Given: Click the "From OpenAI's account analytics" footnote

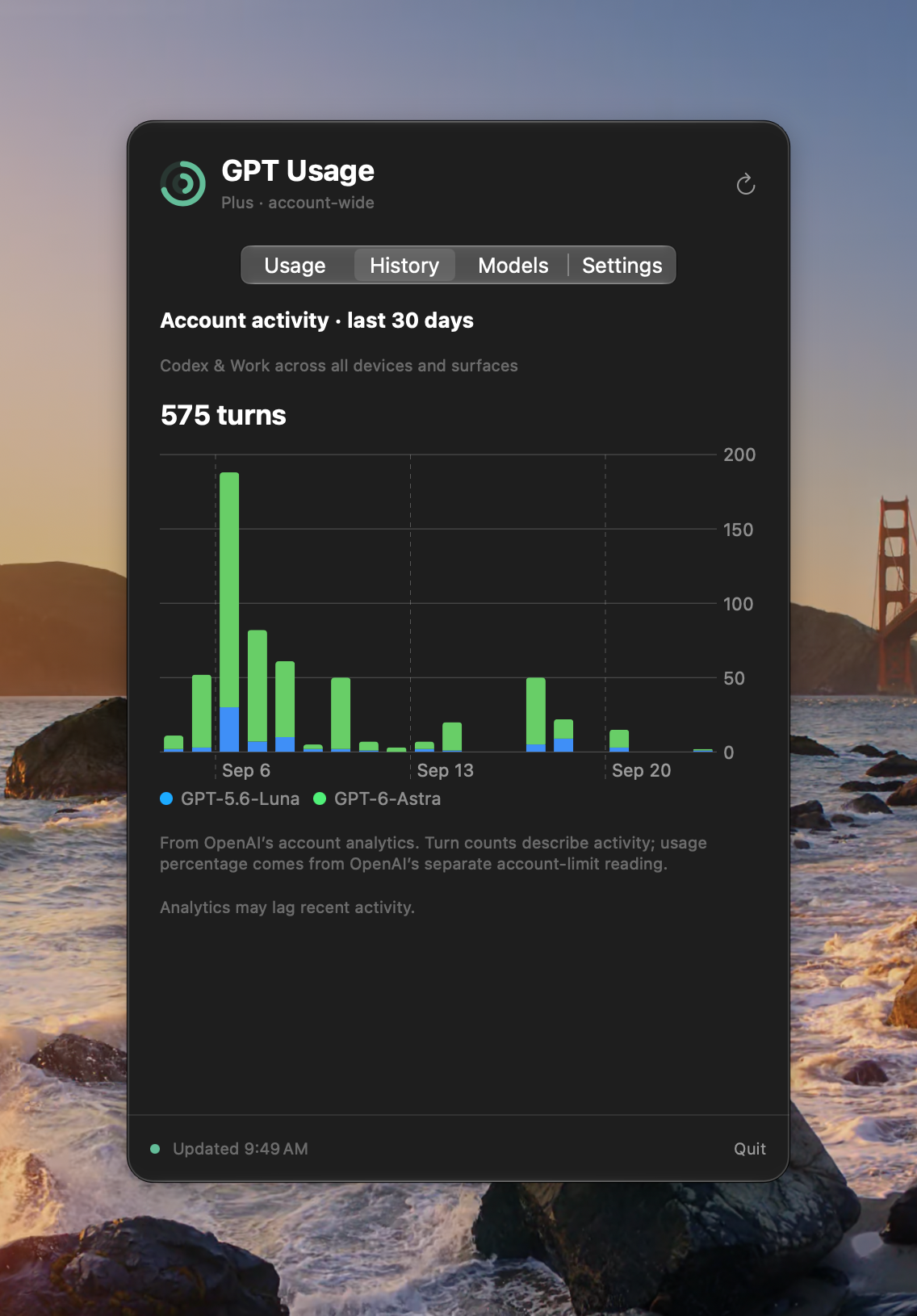Looking at the screenshot, I should point(433,853).
